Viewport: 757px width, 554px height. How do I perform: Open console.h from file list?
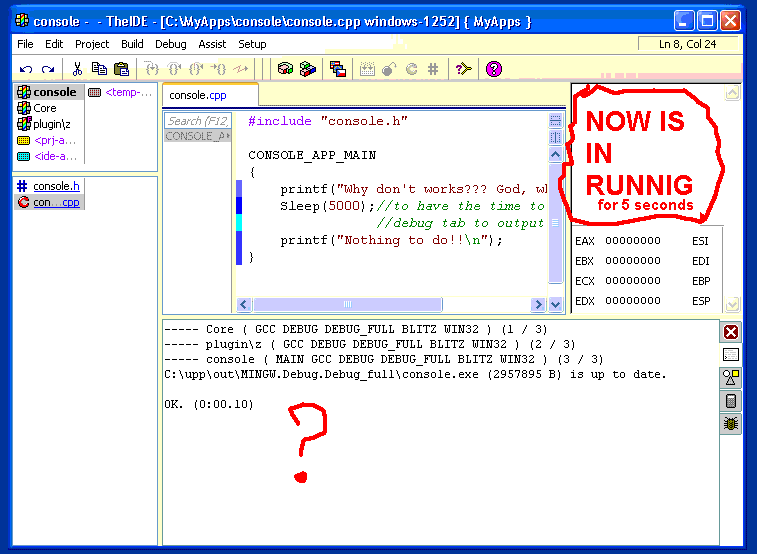click(56, 186)
